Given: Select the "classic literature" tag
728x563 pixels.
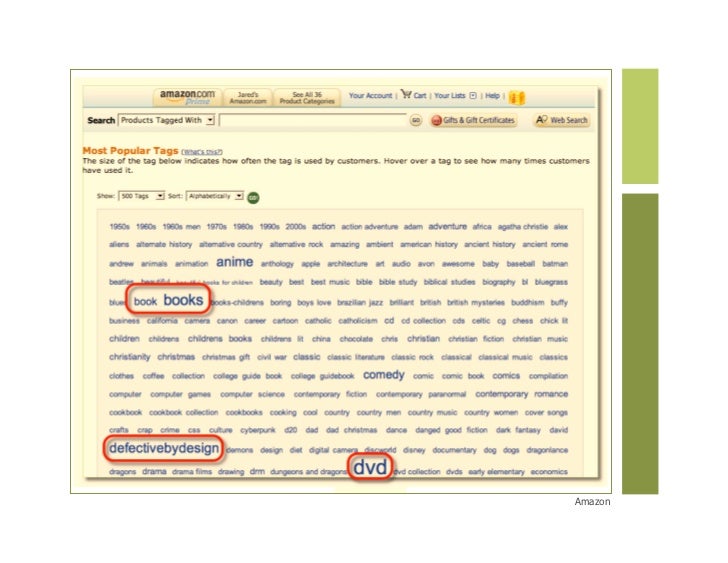Looking at the screenshot, I should coord(356,357).
